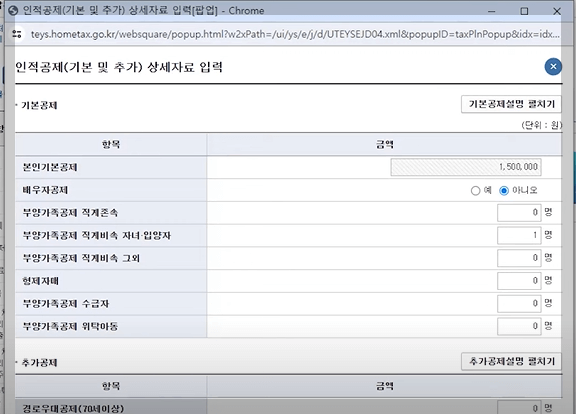
Task: Click the 부양가족공제 위탁아동 count field
Action: point(519,327)
